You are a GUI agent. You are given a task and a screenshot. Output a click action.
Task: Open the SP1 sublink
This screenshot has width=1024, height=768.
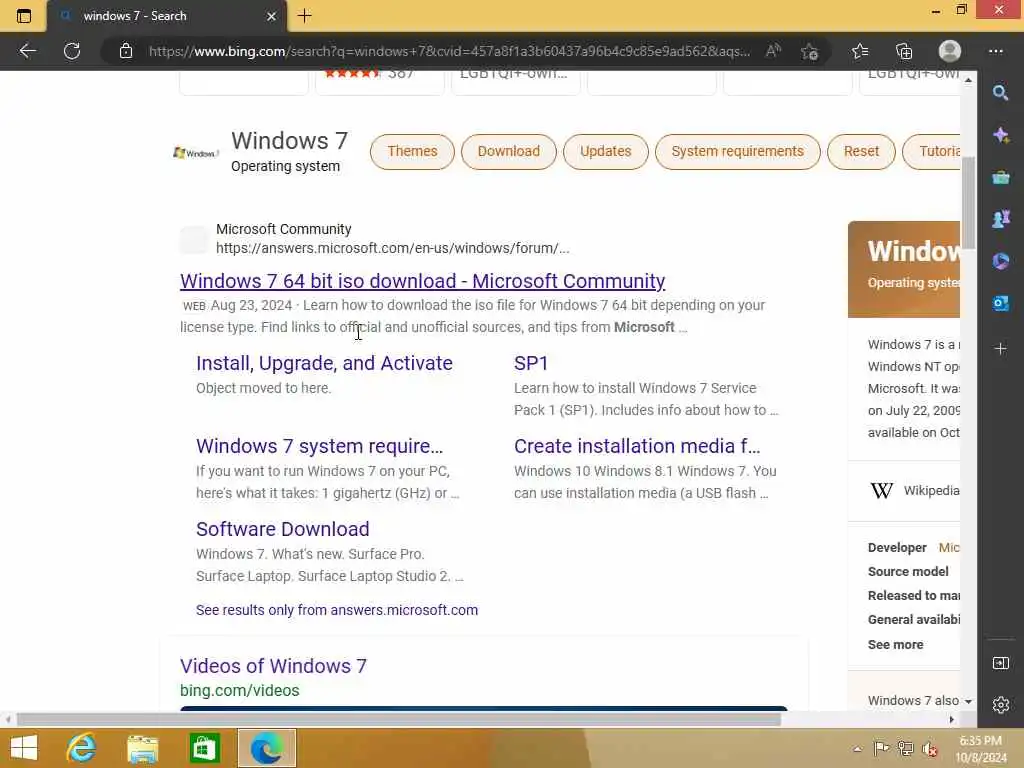coord(531,363)
